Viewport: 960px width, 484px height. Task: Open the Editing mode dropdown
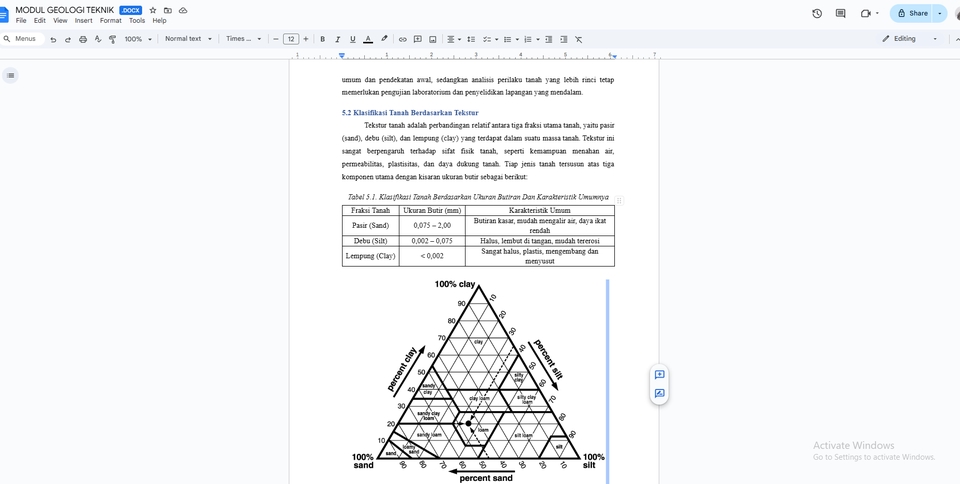point(910,39)
